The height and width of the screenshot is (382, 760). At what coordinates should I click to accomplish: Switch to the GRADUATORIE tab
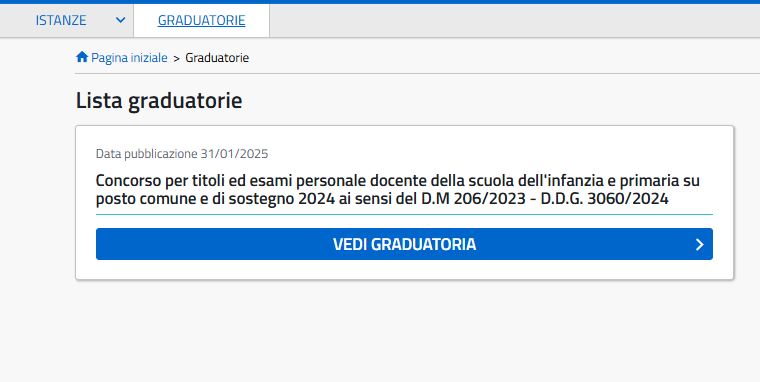202,20
